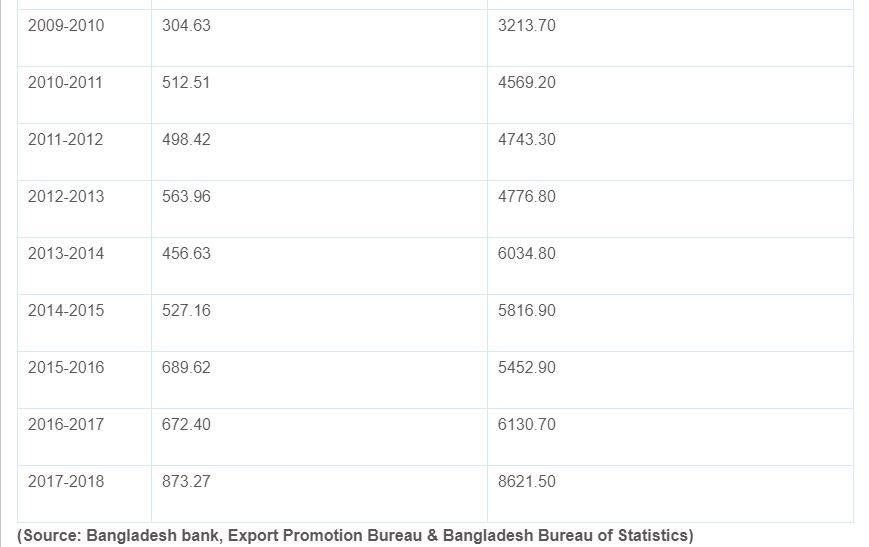Select the 2013-2014 year cell
Image resolution: width=869 pixels, height=547 pixels.
(65, 253)
